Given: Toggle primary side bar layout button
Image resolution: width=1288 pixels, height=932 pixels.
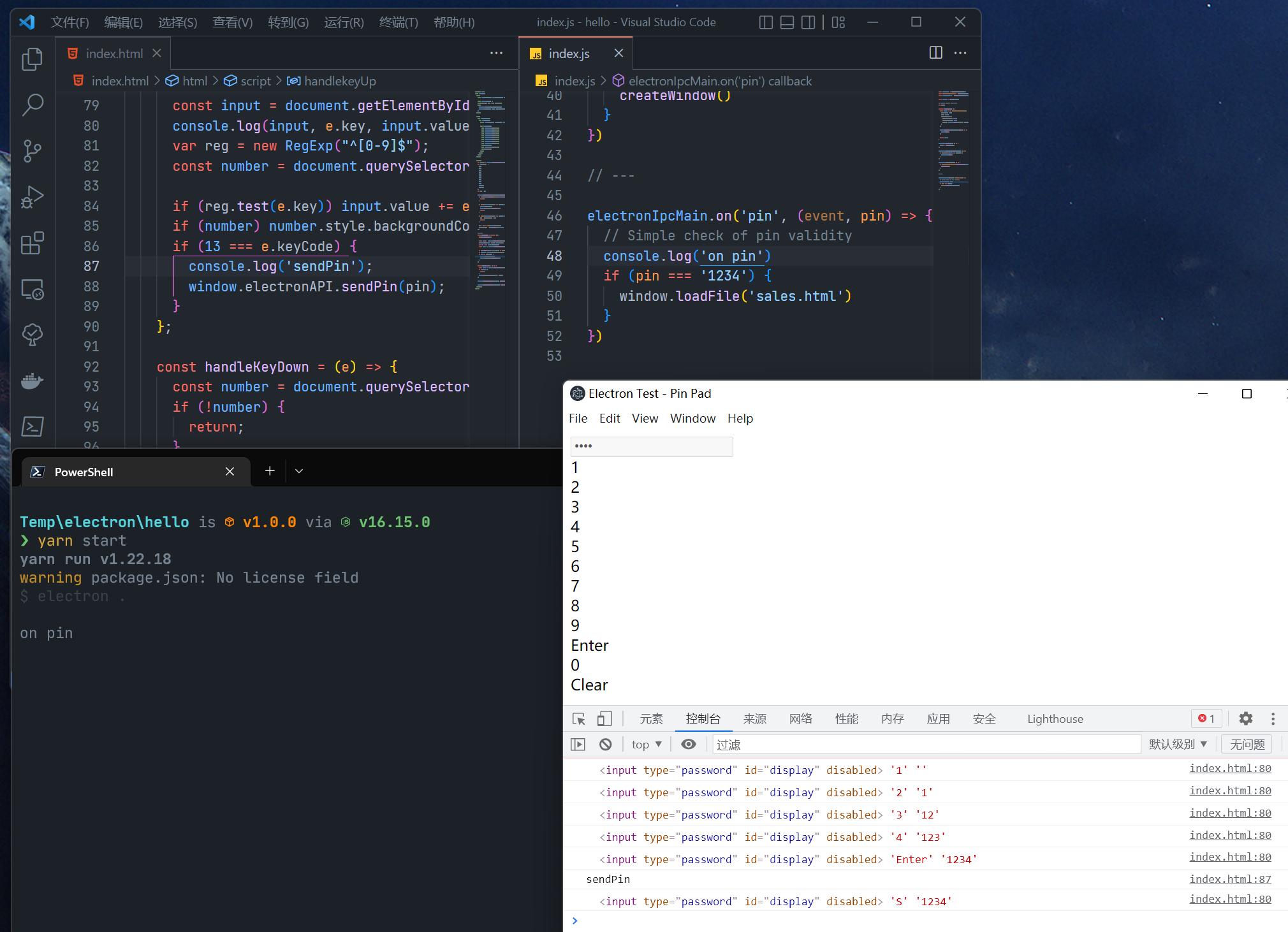Looking at the screenshot, I should 766,22.
